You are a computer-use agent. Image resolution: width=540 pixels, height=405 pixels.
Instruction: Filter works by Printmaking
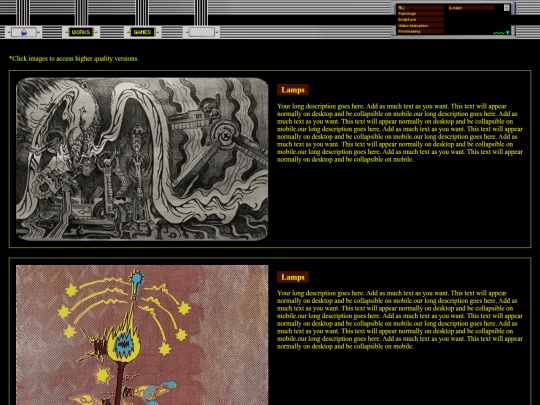tap(420, 31)
